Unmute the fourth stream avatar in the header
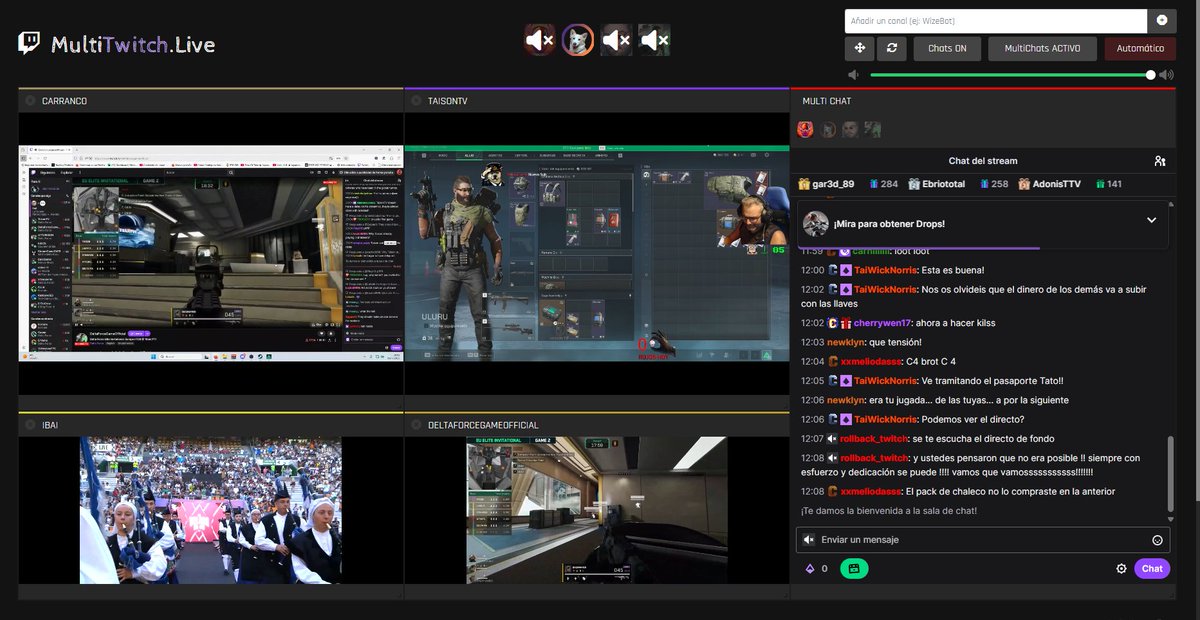Screen dimensions: 1200x620 654,40
